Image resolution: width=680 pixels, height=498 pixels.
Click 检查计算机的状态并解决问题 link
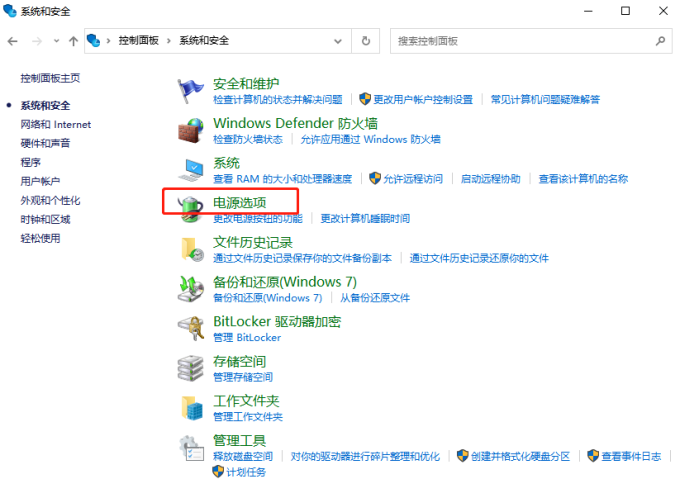click(278, 100)
